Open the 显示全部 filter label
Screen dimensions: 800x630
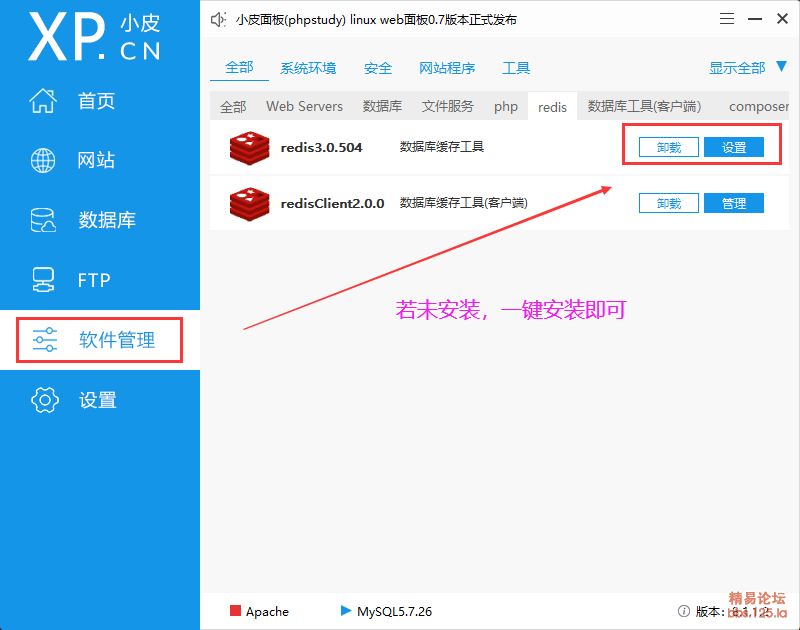[x=737, y=68]
